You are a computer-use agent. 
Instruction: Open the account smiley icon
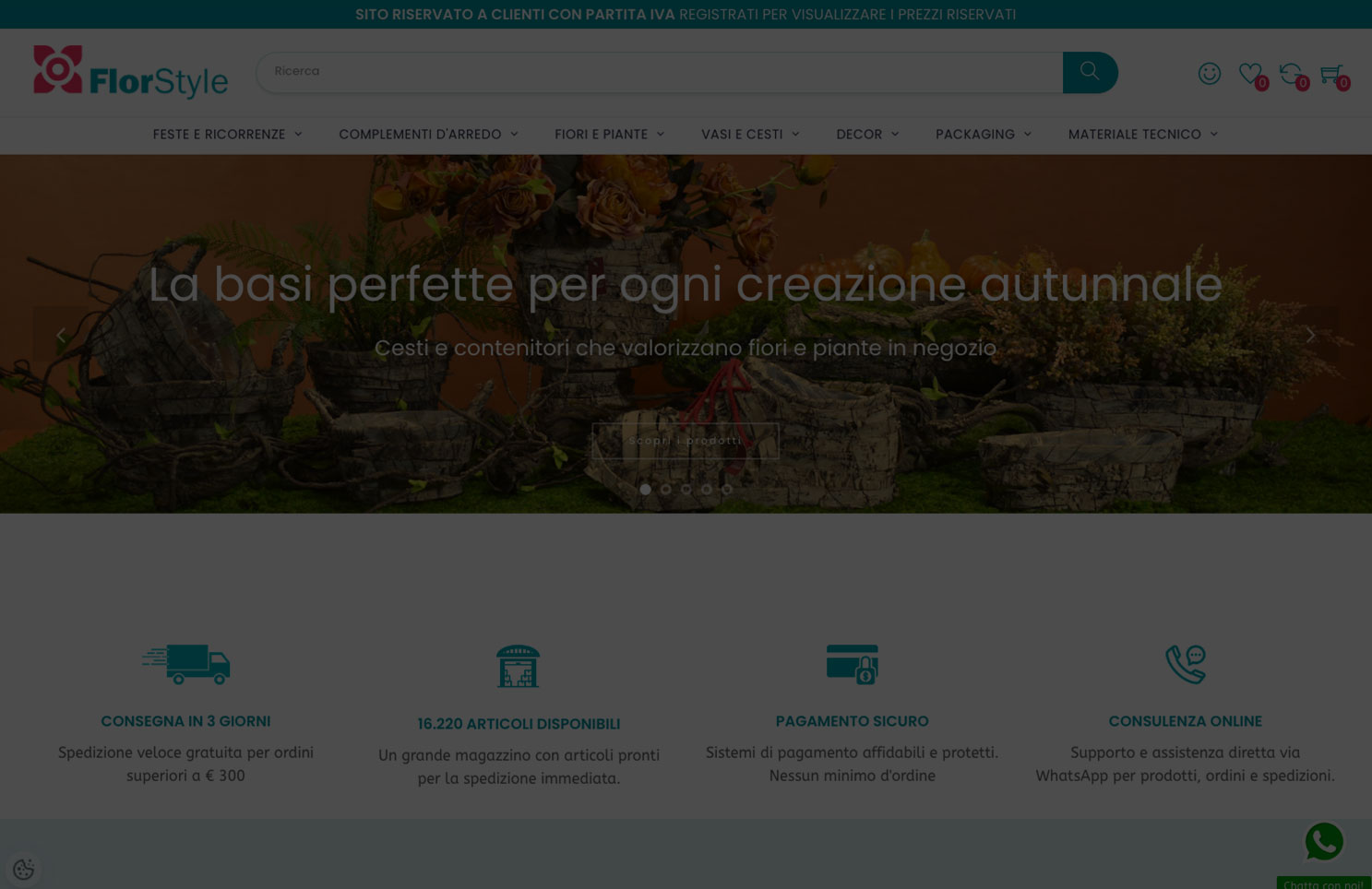coord(1209,74)
